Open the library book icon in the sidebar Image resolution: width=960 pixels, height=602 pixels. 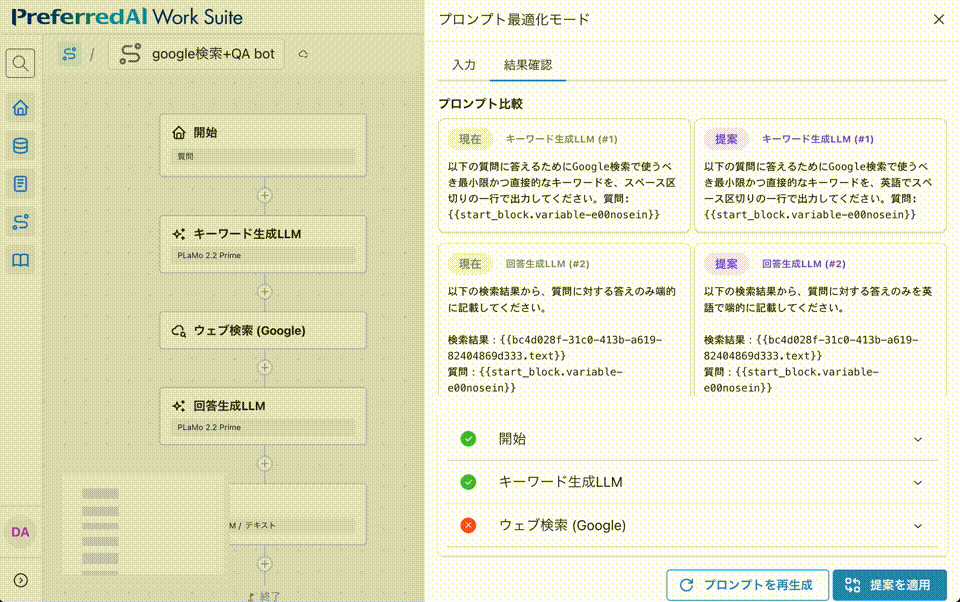tap(21, 259)
